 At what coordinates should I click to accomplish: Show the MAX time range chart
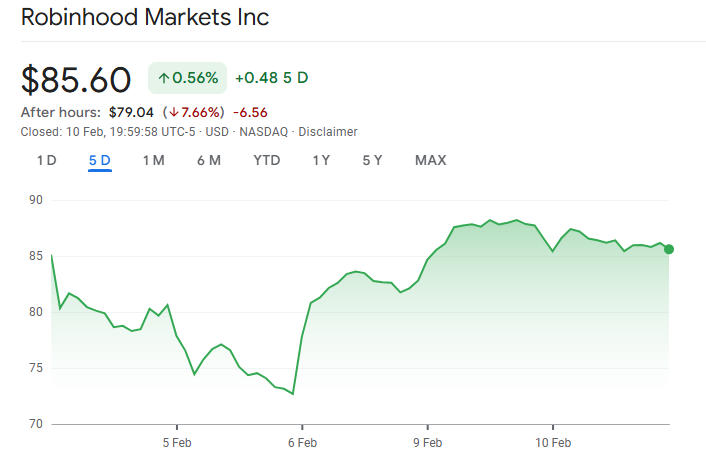coord(430,160)
